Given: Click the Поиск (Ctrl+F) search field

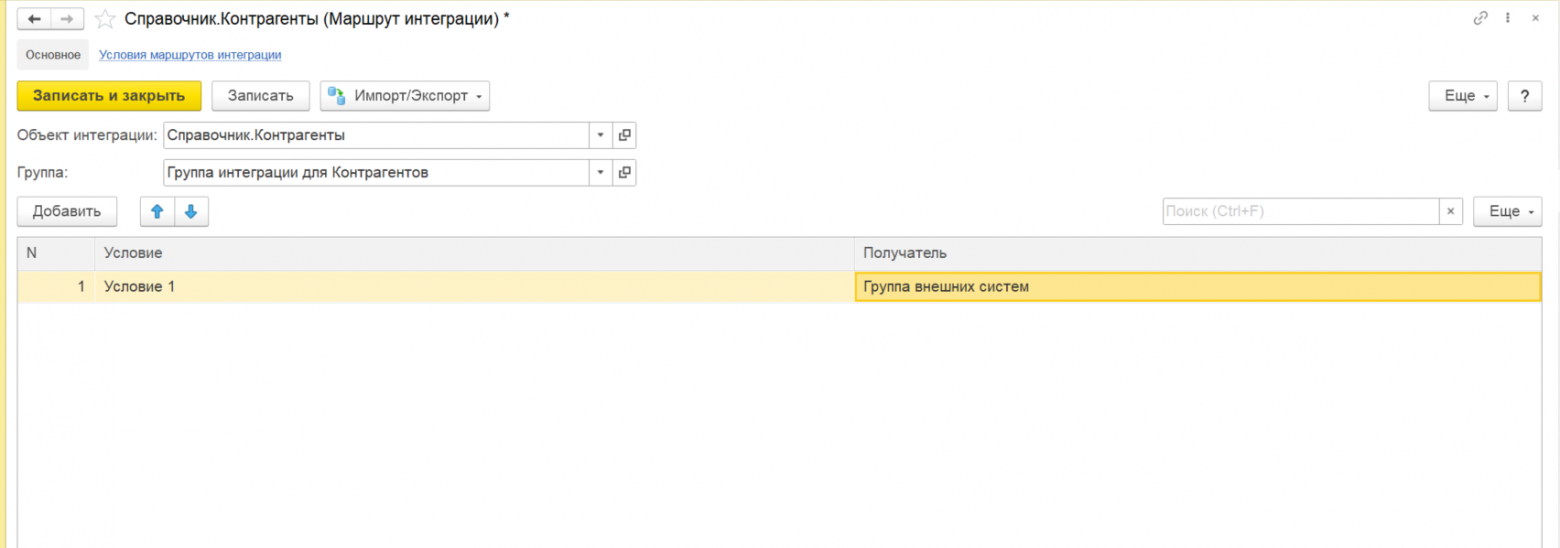Looking at the screenshot, I should (1300, 211).
